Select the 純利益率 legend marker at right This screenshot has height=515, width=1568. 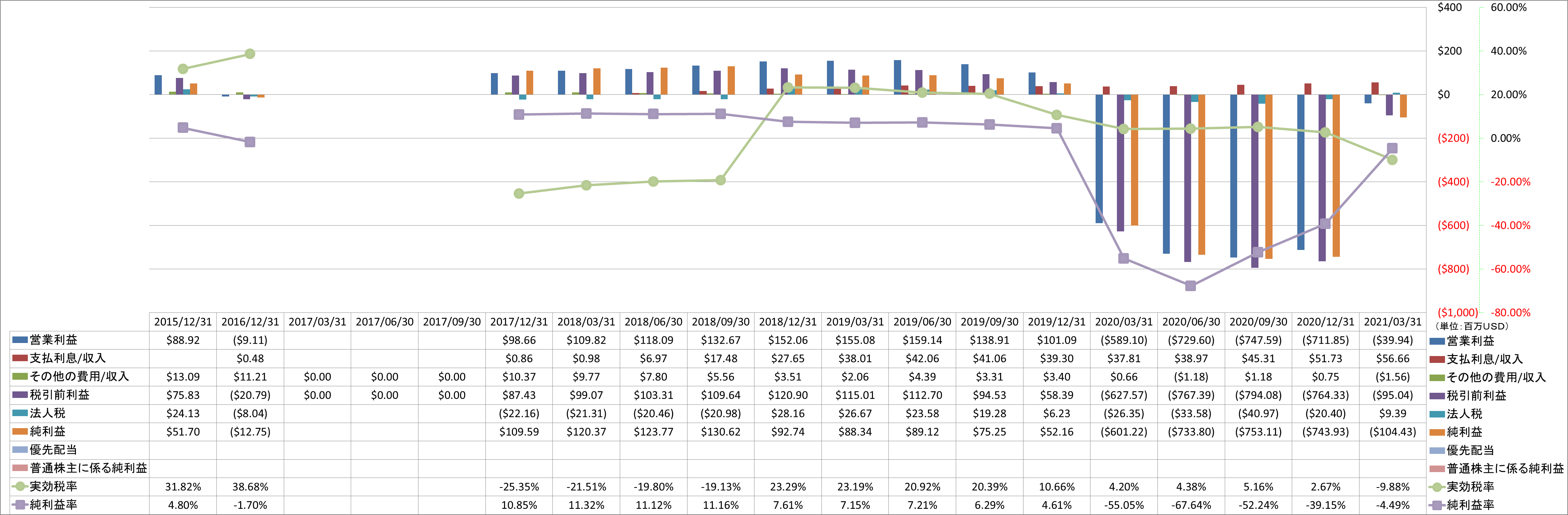pyautogui.click(x=1437, y=505)
